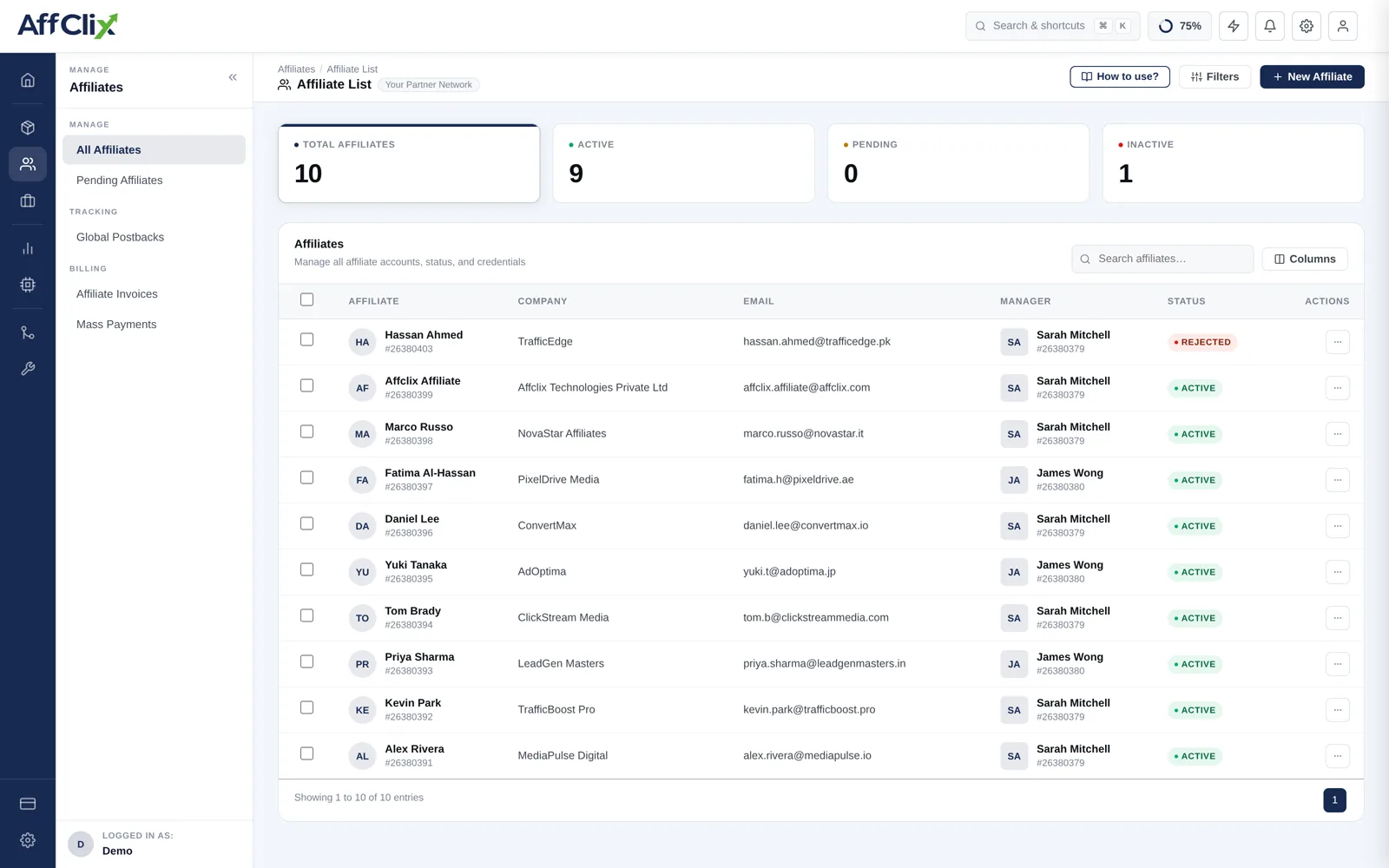Click the Affiliates breadcrumb link
Image resolution: width=1389 pixels, height=868 pixels.
coord(296,69)
